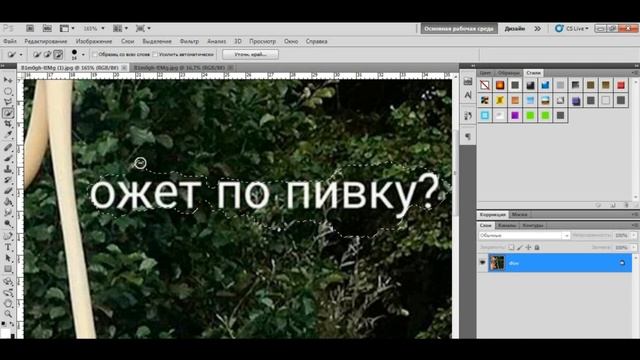Viewport: 640px width, 360px height.
Task: Click the Styles panel scrollbar
Action: click(636, 139)
